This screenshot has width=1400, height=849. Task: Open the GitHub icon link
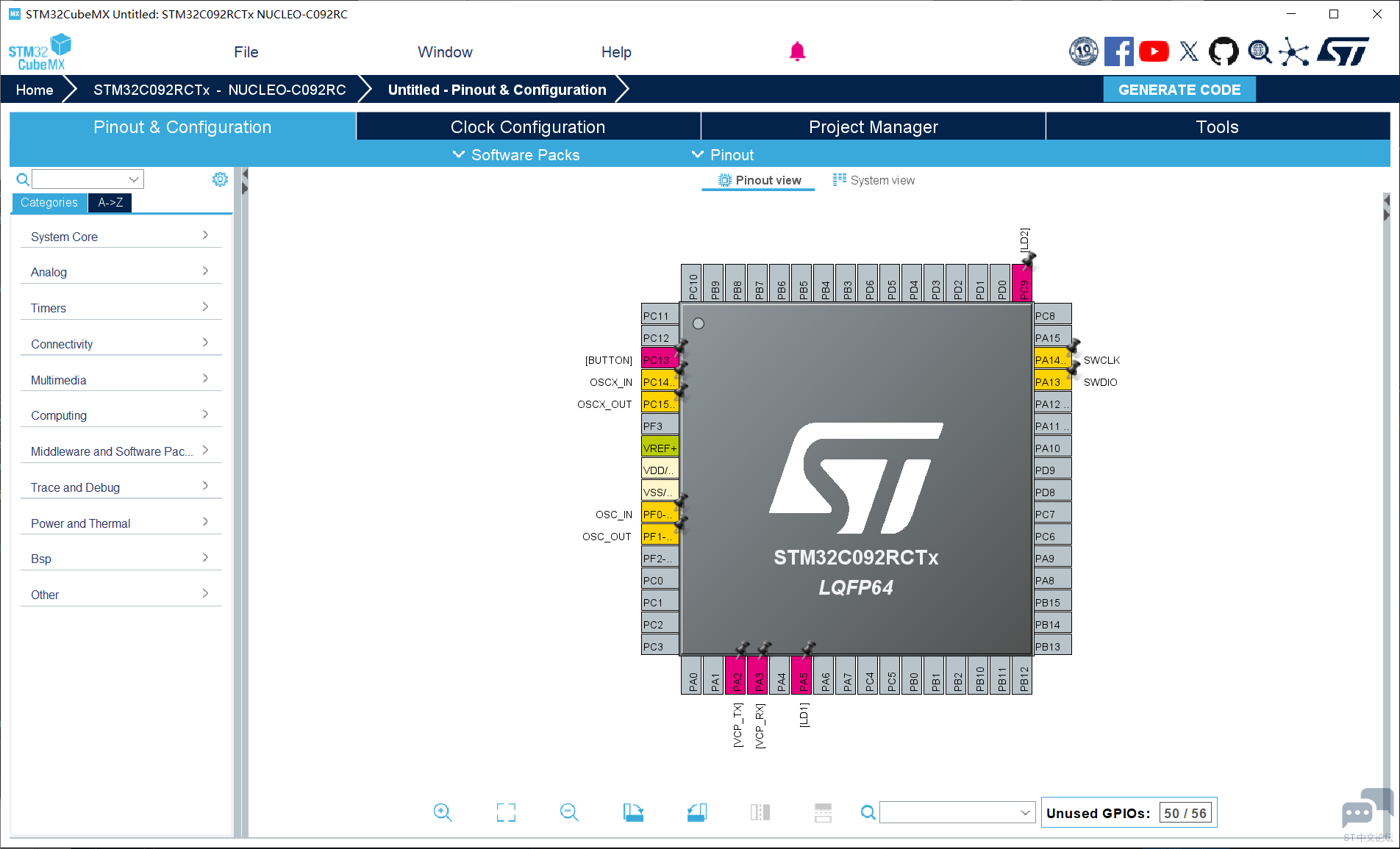pos(1224,51)
